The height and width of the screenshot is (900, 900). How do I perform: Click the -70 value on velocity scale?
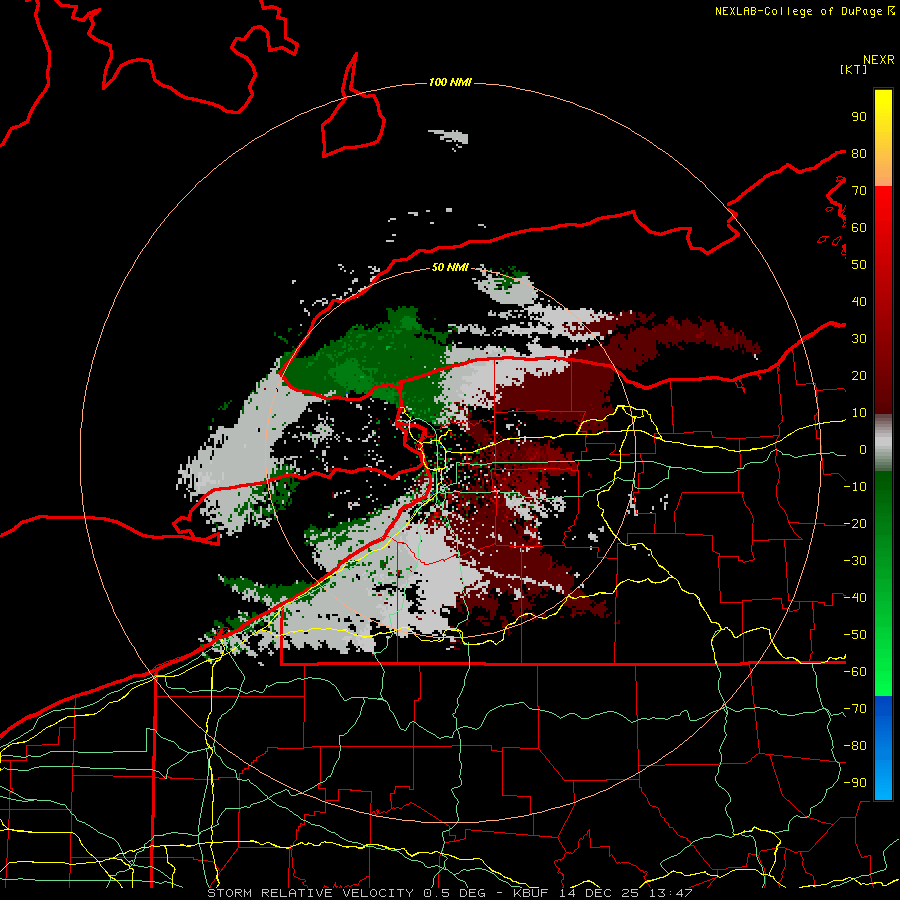(x=855, y=709)
